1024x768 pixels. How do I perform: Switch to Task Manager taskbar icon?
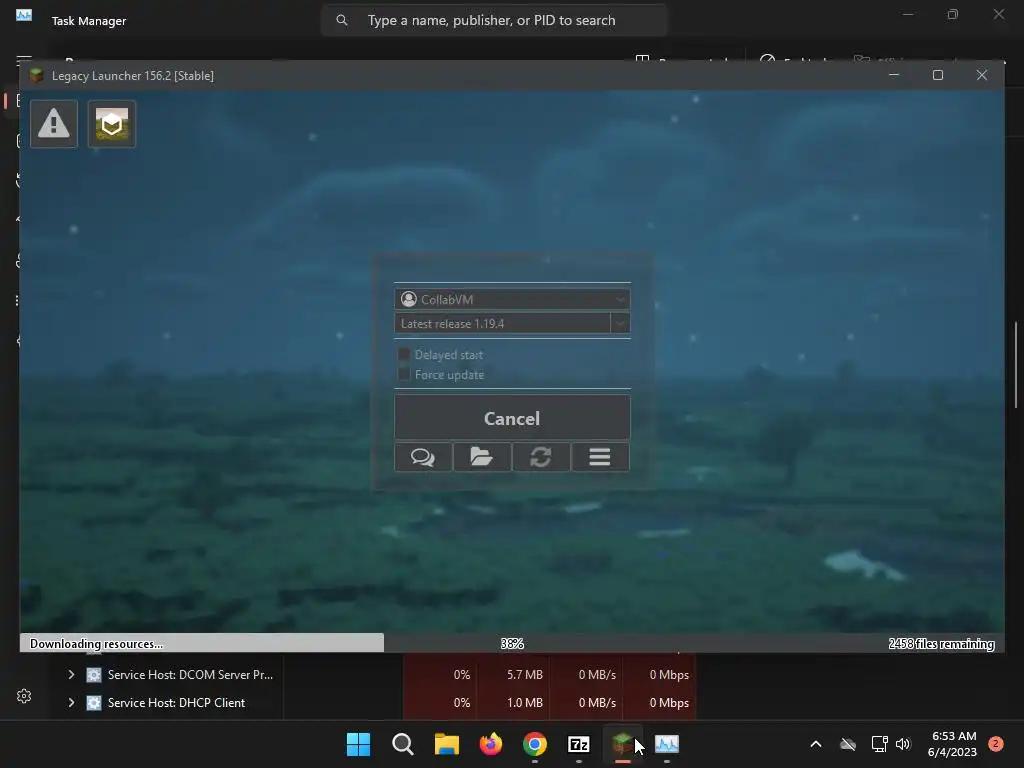point(667,744)
